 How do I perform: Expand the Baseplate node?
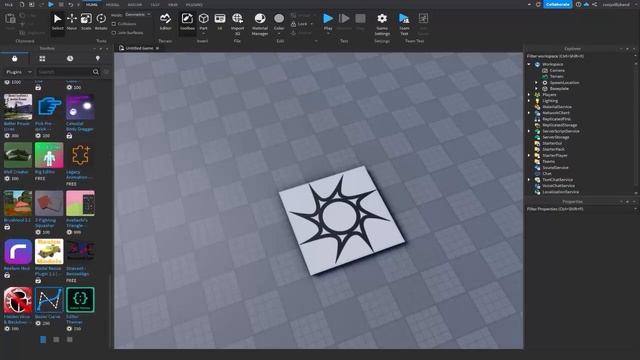536,89
